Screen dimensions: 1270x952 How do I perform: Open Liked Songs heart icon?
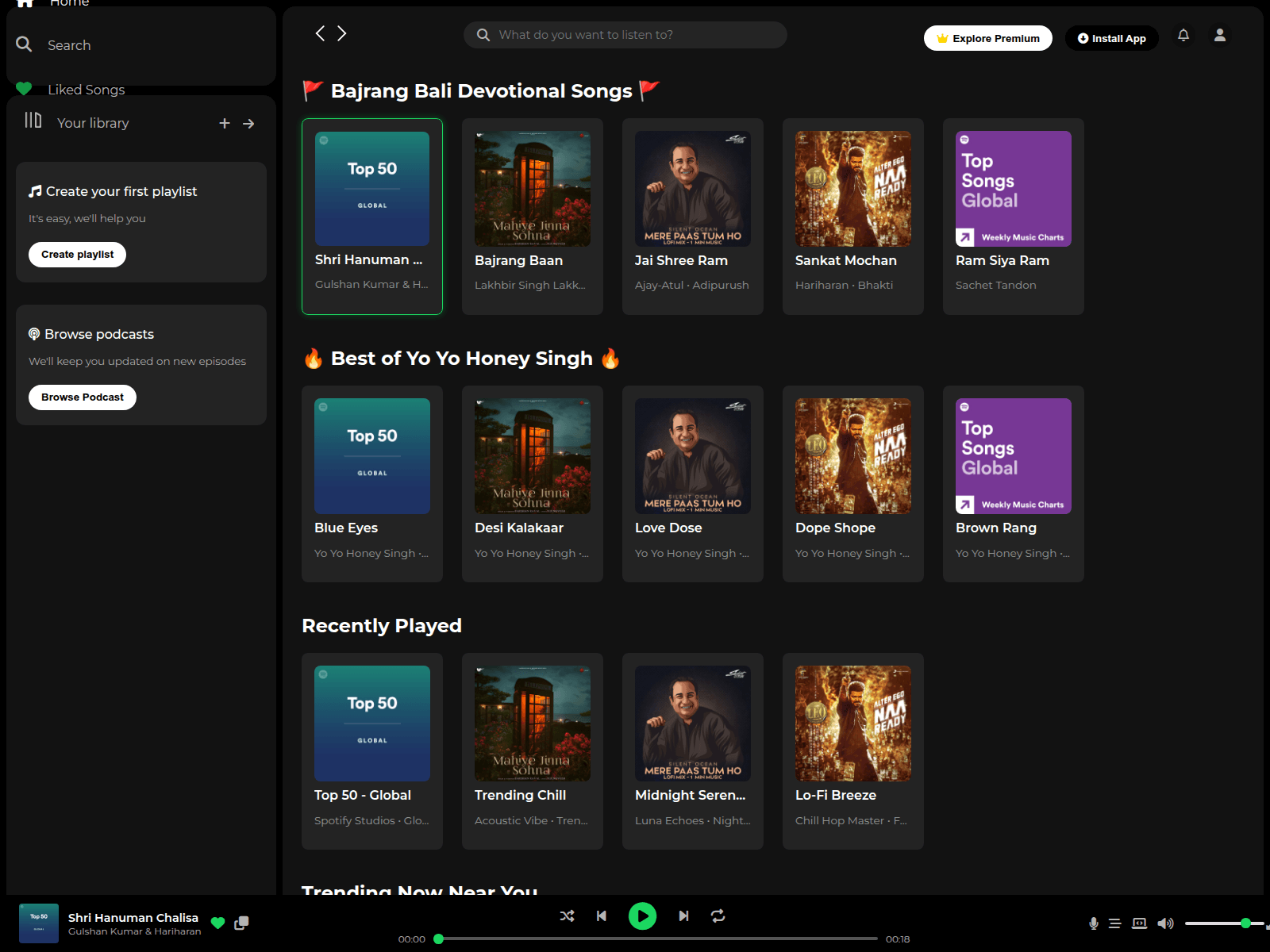24,88
